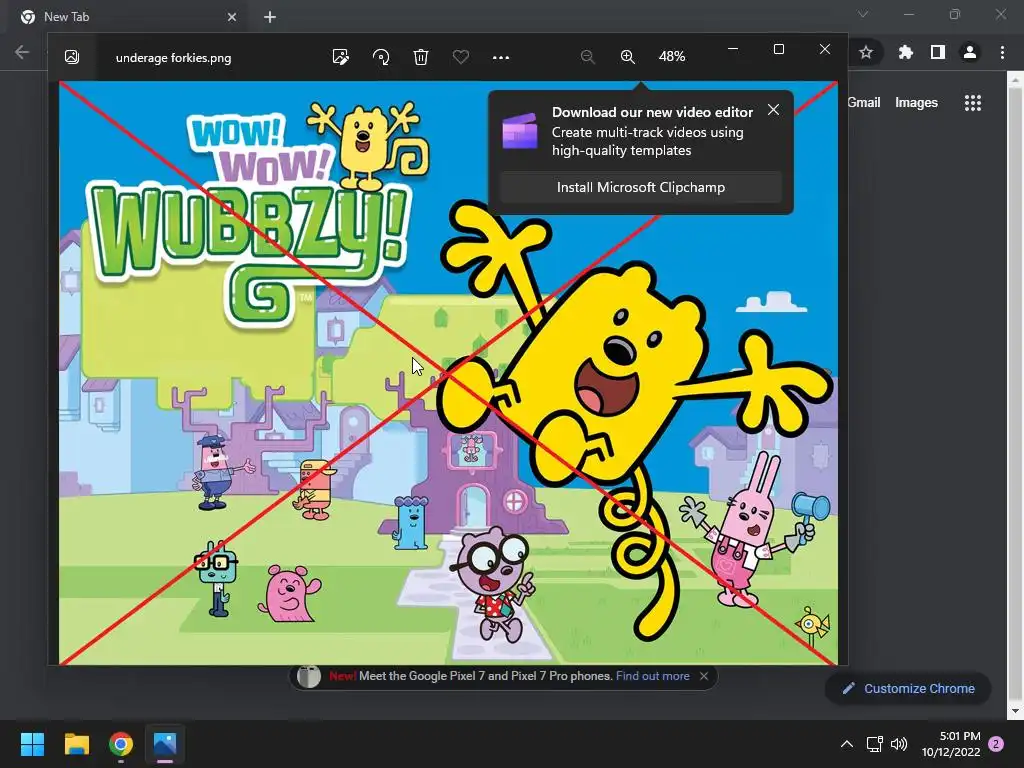
Task: Close the New Tab tab
Action: pyautogui.click(x=232, y=17)
